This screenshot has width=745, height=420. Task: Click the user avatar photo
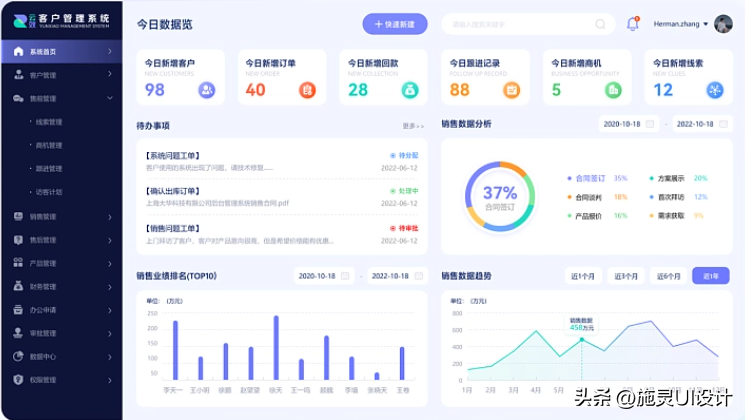click(723, 24)
